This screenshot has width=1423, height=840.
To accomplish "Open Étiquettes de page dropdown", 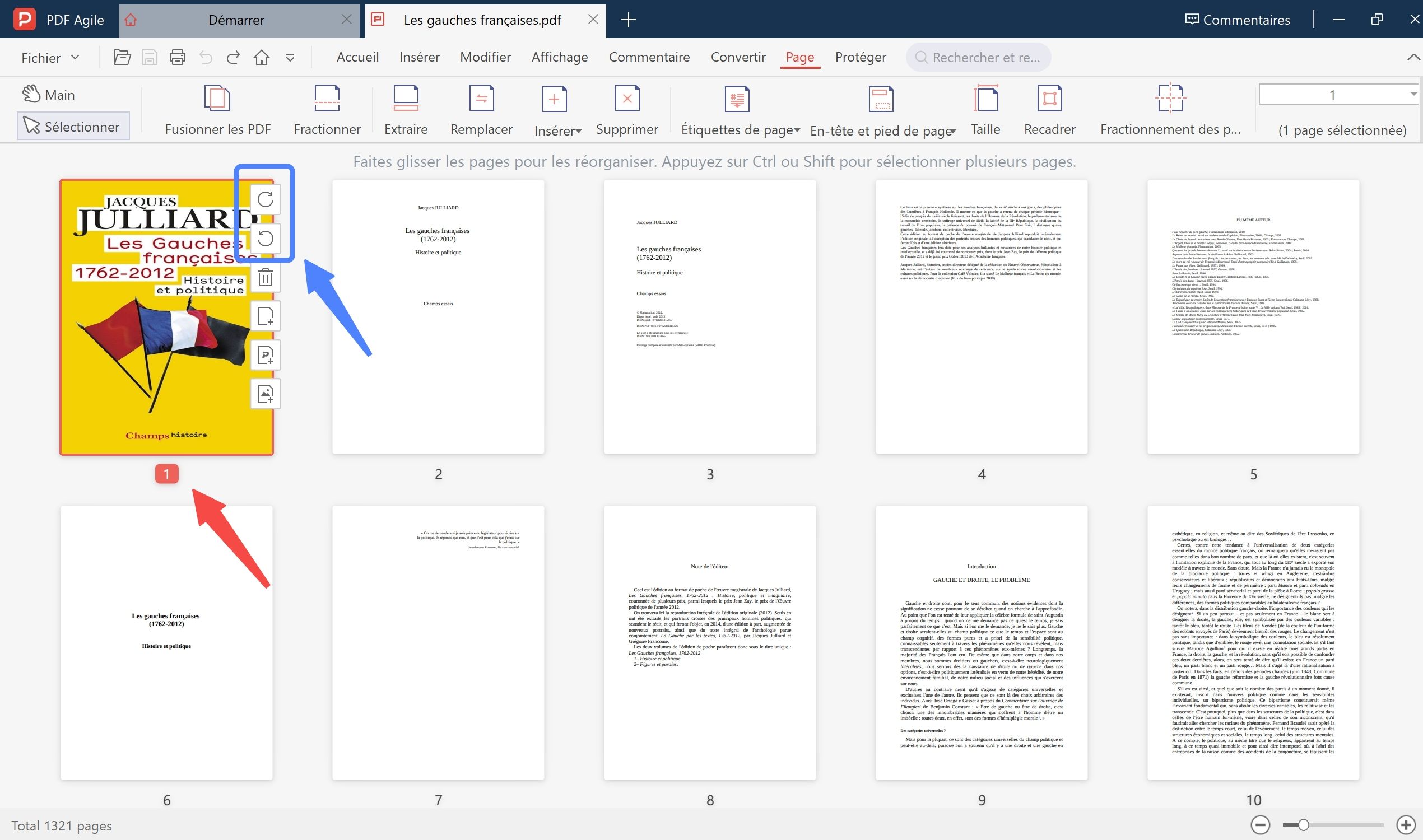I will (741, 129).
